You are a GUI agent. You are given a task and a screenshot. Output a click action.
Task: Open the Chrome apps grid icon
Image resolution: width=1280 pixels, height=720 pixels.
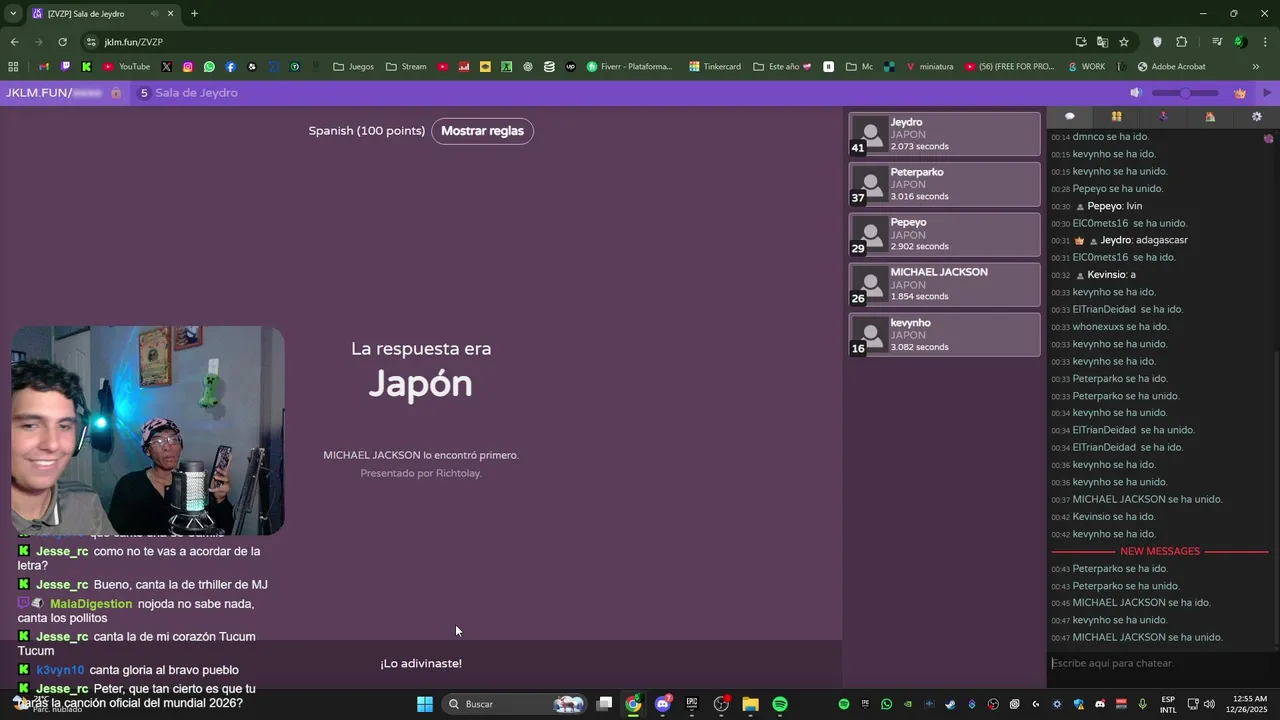pos(13,67)
